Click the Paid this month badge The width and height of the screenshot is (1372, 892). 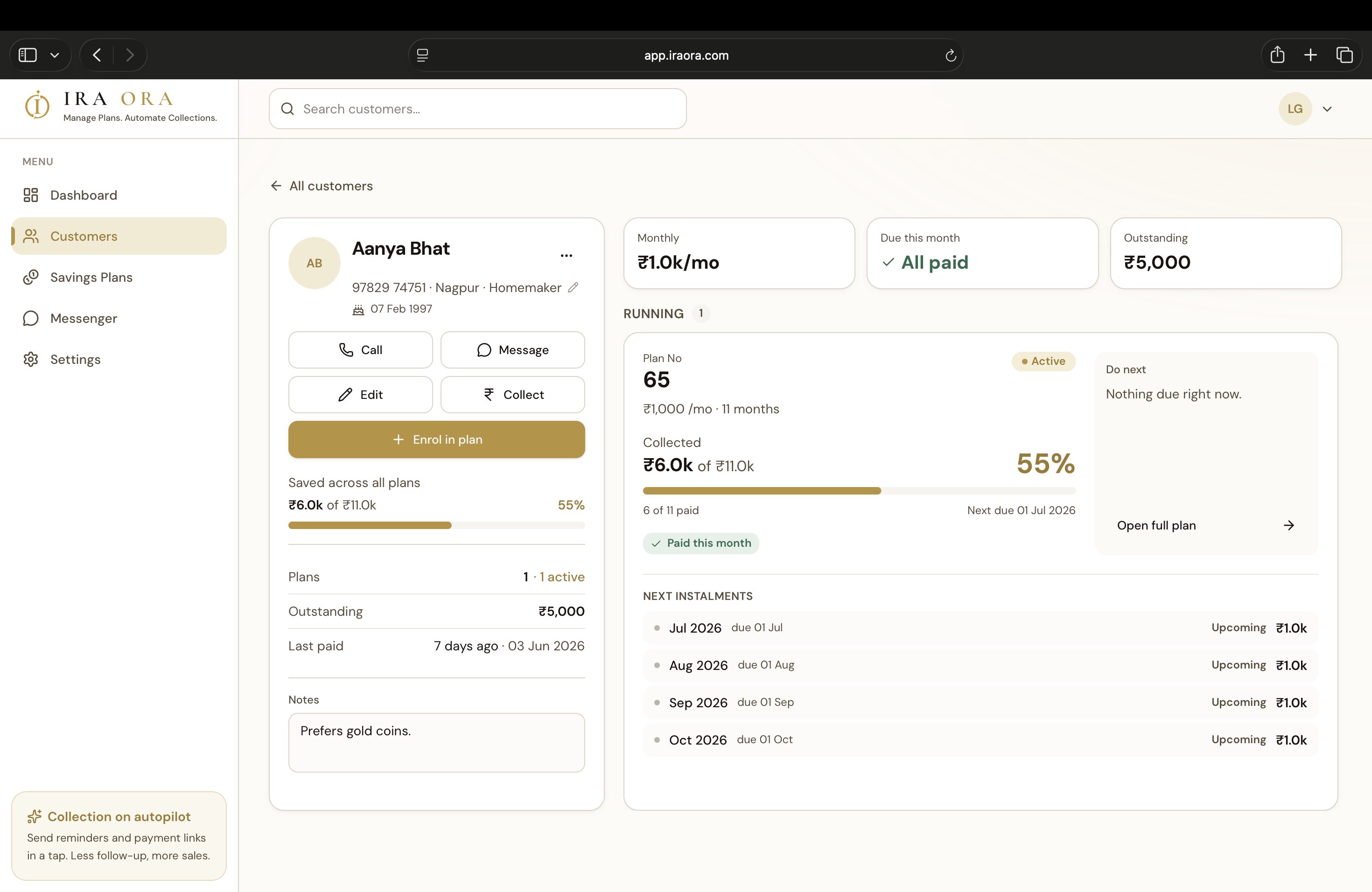[x=700, y=543]
